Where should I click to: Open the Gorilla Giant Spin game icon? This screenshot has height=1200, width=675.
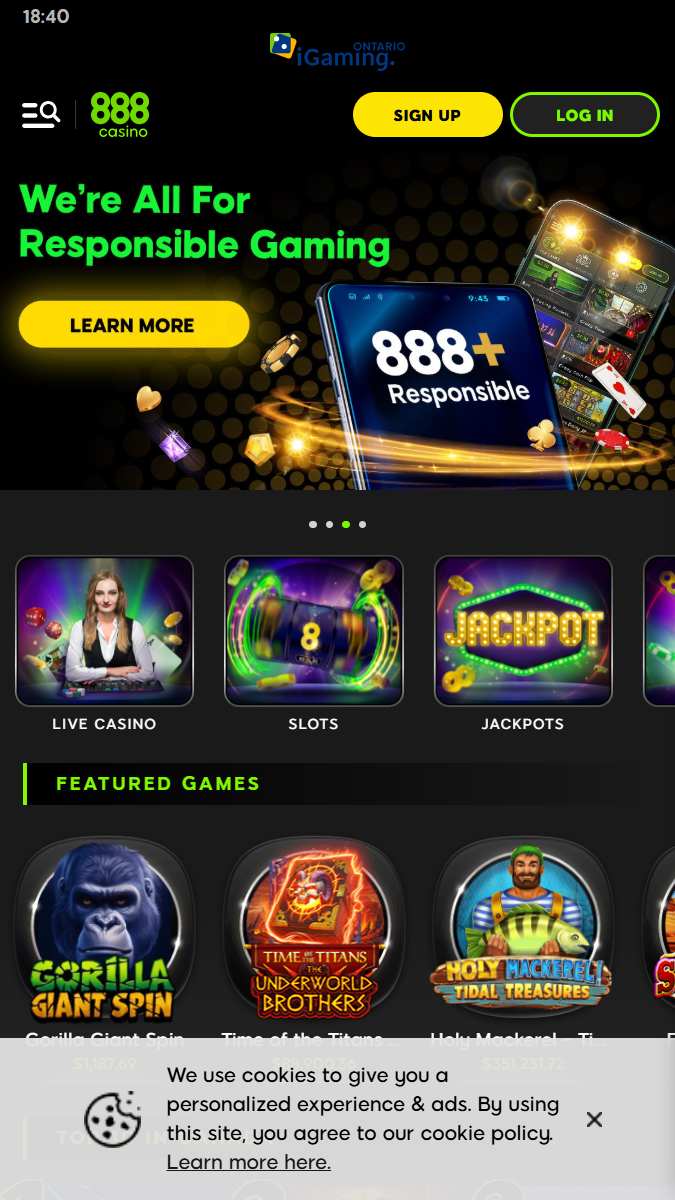[x=104, y=929]
